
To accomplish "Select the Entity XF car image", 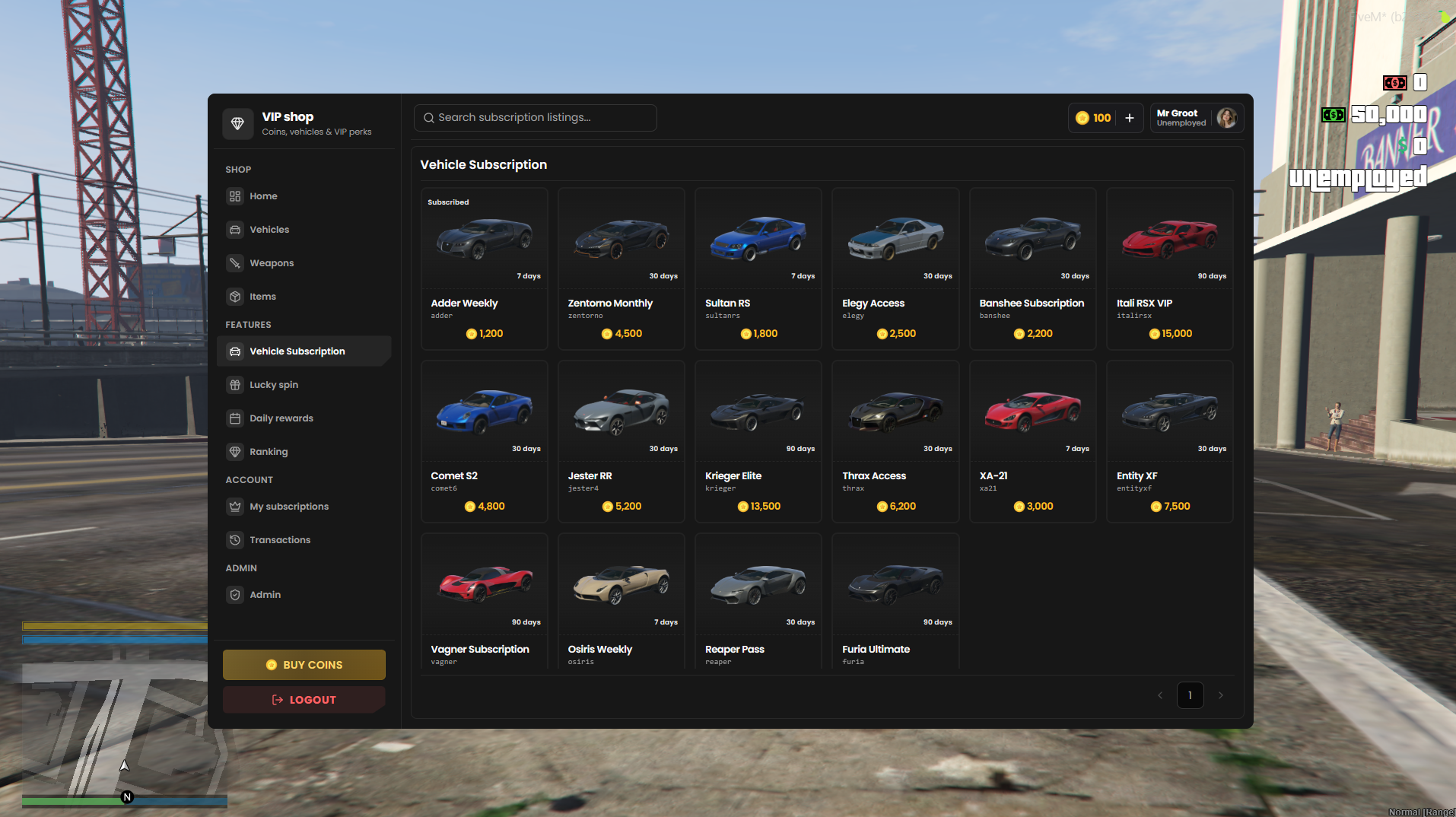I will 1170,411.
